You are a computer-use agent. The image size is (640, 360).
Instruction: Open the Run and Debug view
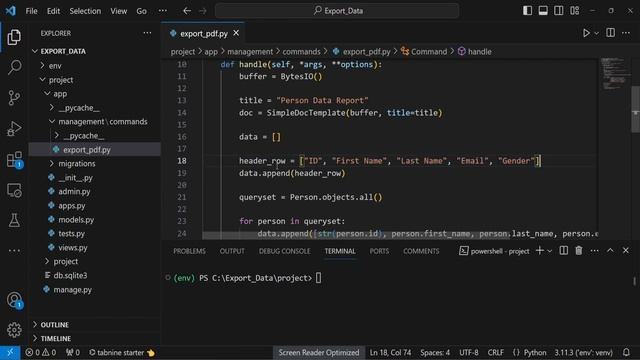click(x=14, y=129)
